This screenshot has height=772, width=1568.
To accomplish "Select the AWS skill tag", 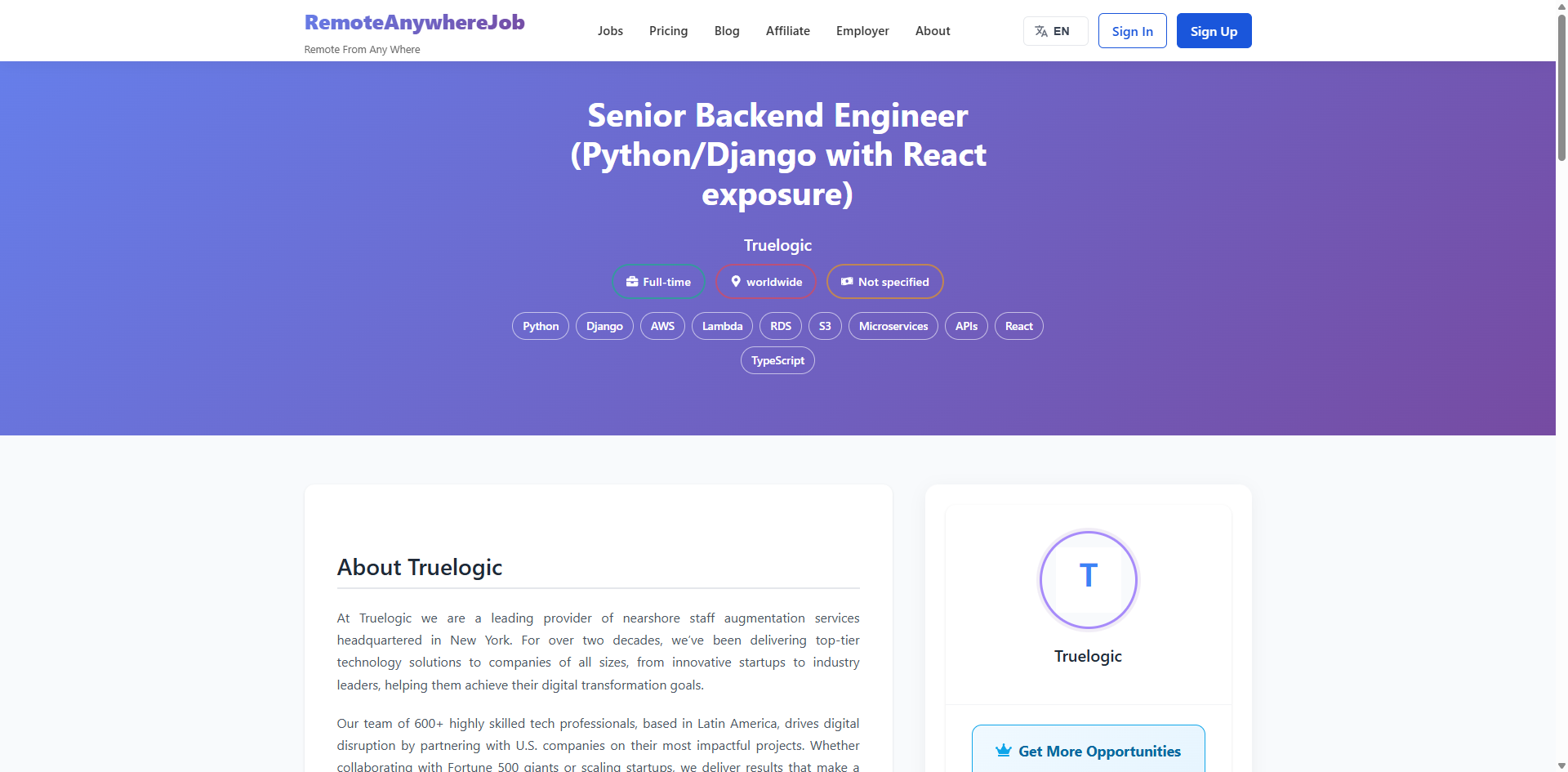I will [x=662, y=326].
